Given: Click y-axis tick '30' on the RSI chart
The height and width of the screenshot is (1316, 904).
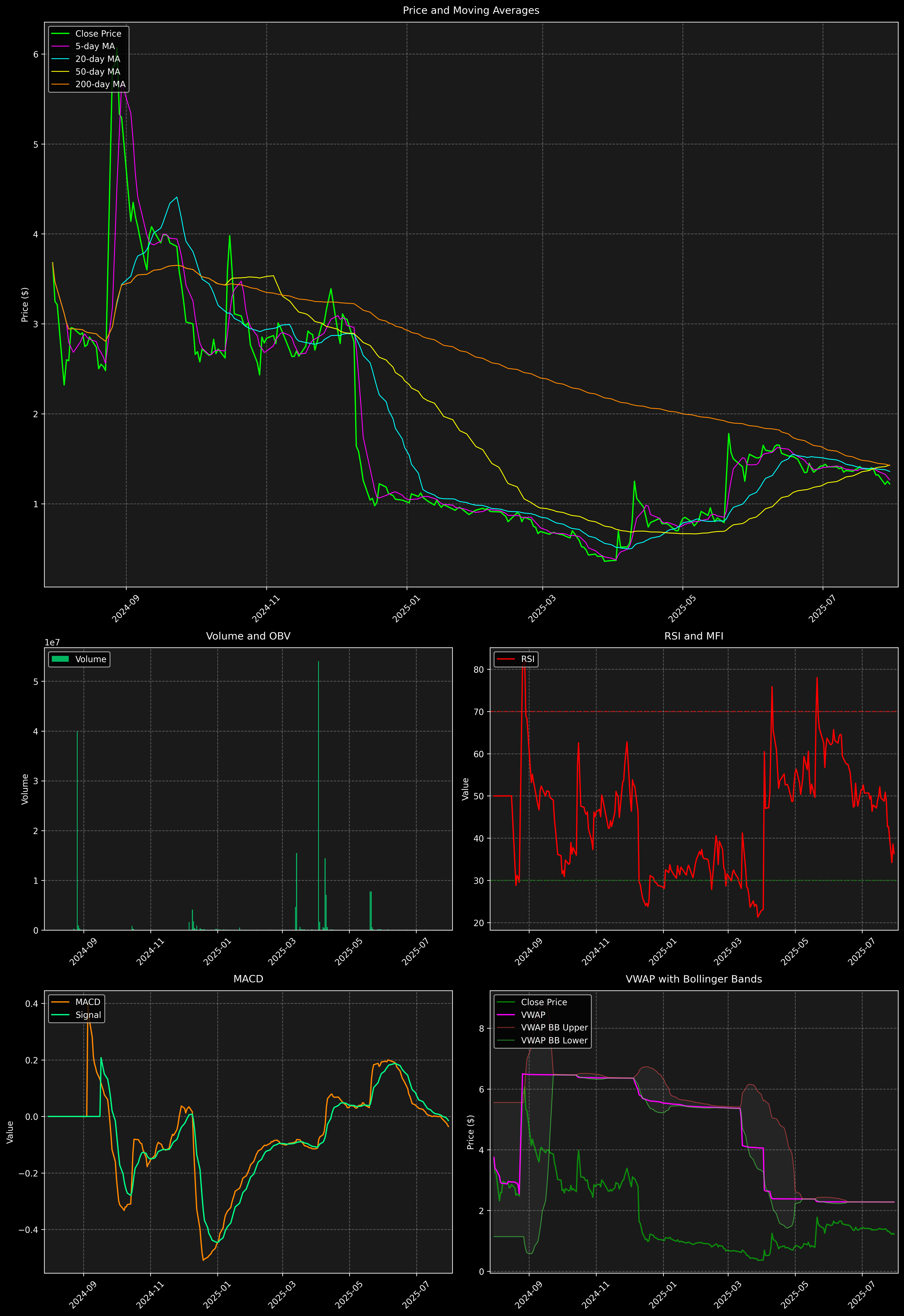Looking at the screenshot, I should [x=479, y=881].
